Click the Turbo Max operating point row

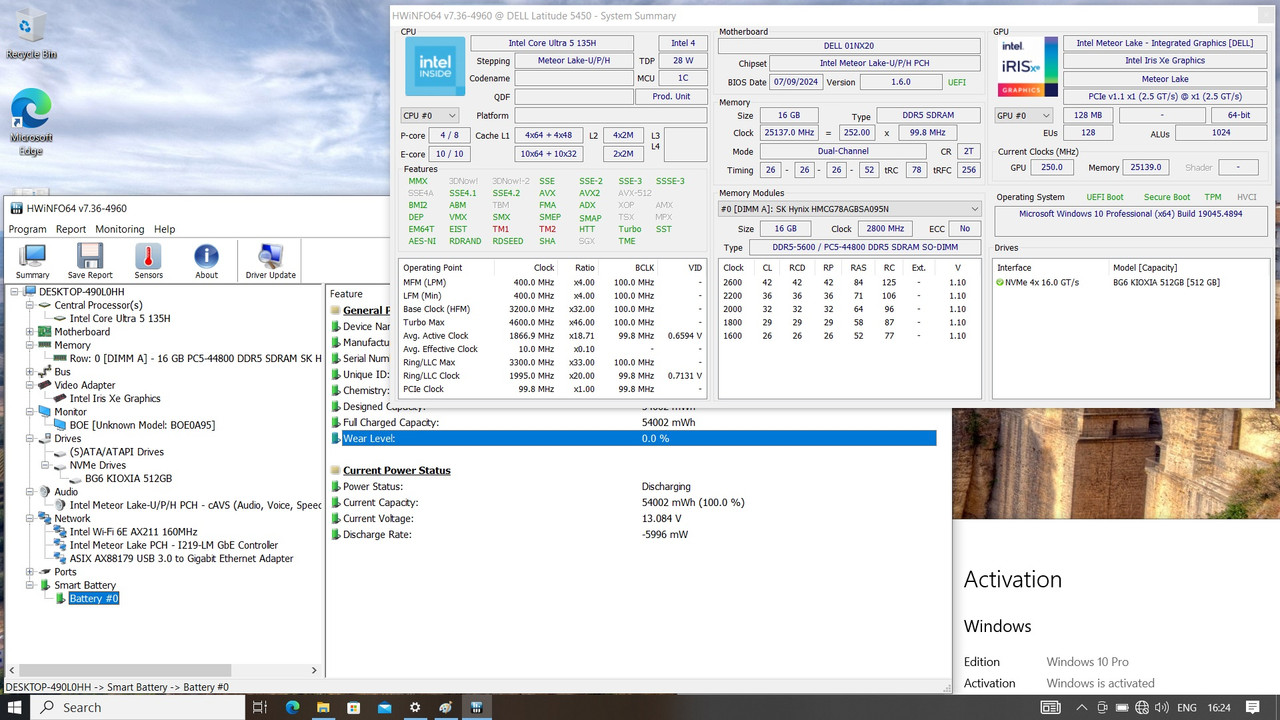552,323
